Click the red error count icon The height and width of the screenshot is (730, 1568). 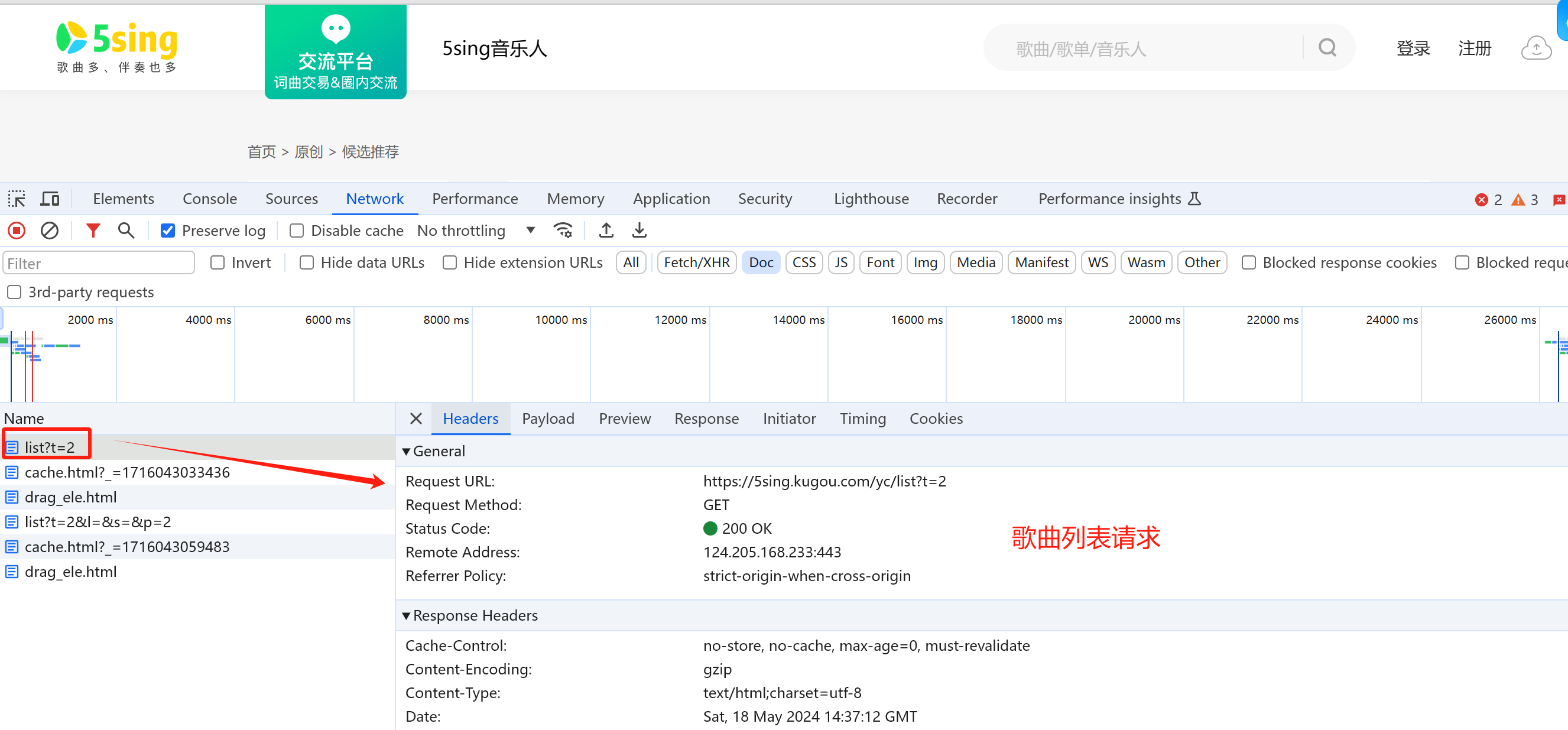click(x=1482, y=200)
